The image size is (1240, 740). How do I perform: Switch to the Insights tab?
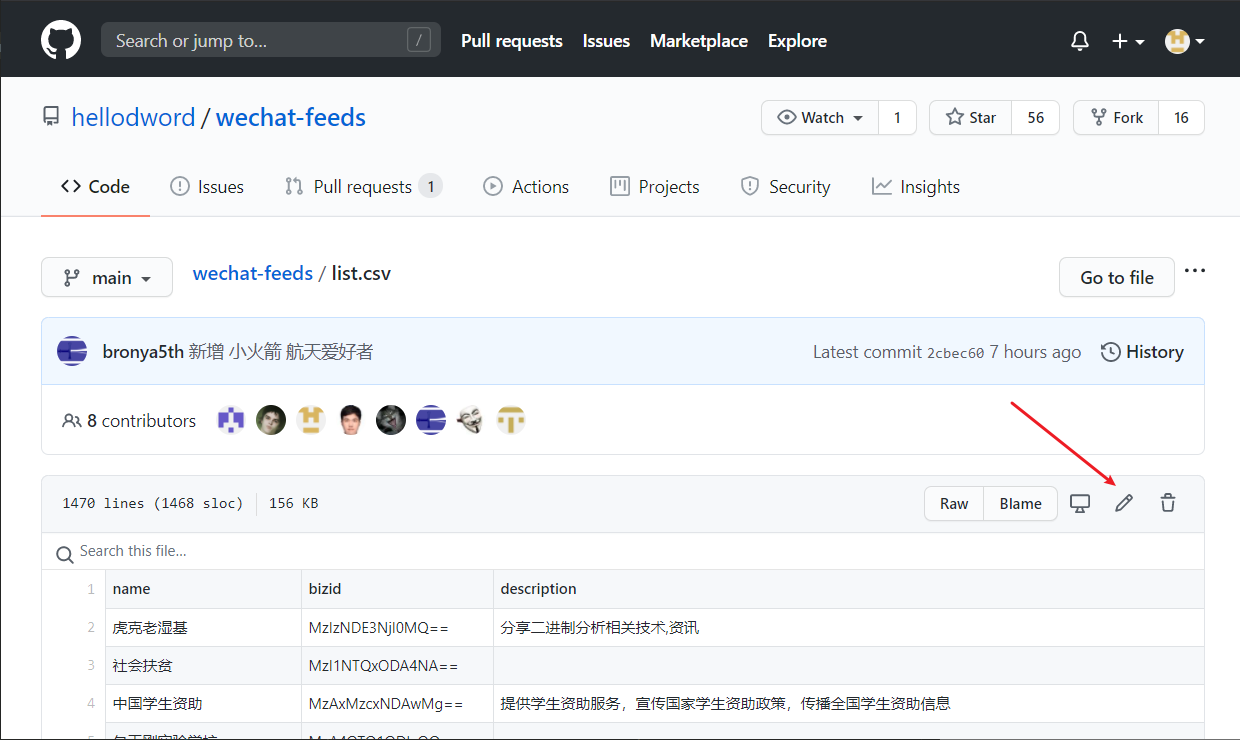click(x=916, y=187)
